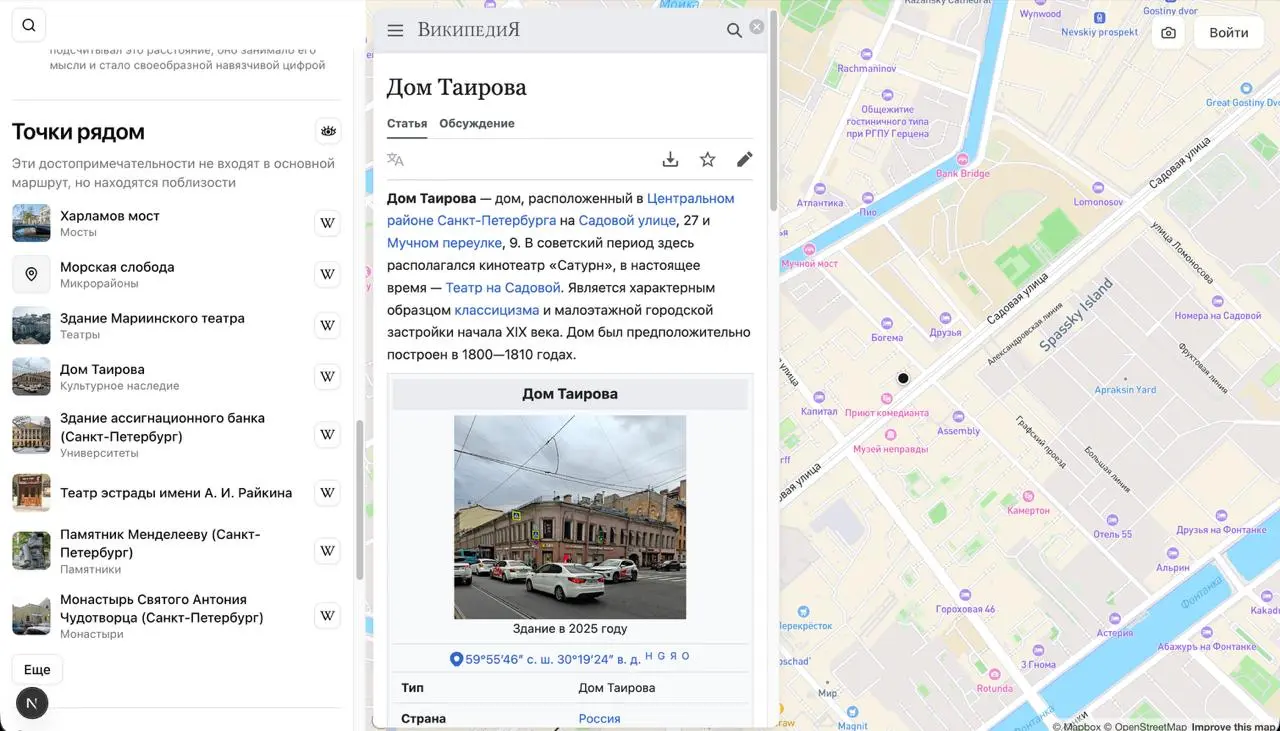Open Wikipedia icon for Здание Мариинского театра
Image resolution: width=1280 pixels, height=731 pixels.
327,325
